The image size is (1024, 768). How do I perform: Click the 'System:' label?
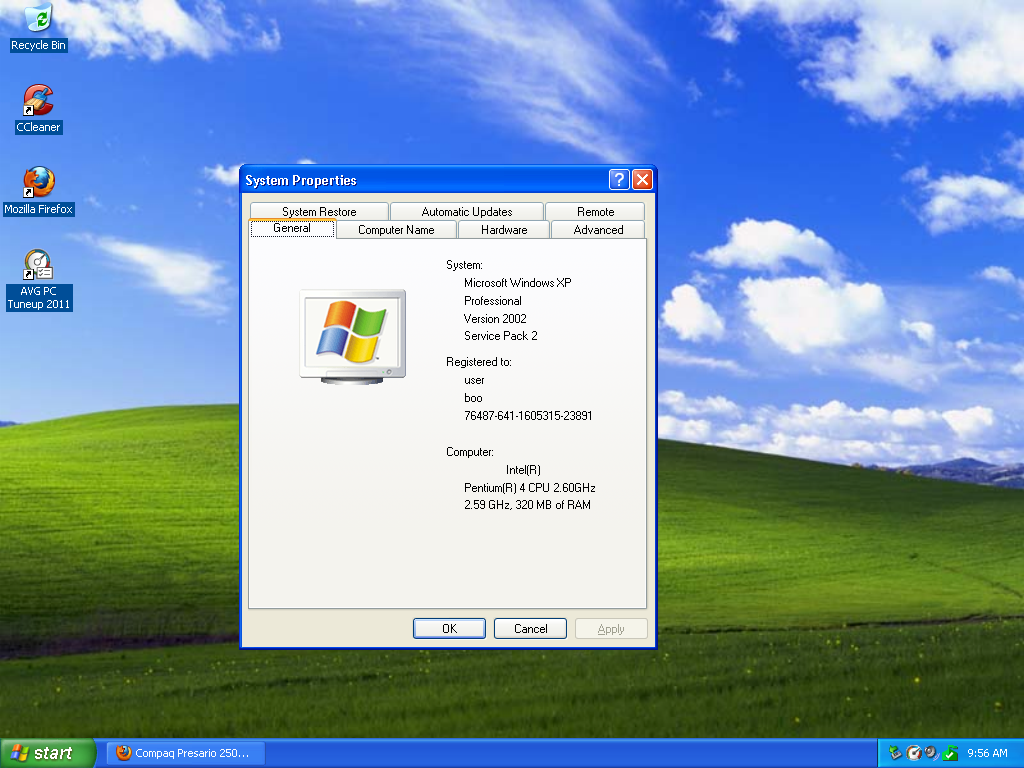click(x=464, y=265)
